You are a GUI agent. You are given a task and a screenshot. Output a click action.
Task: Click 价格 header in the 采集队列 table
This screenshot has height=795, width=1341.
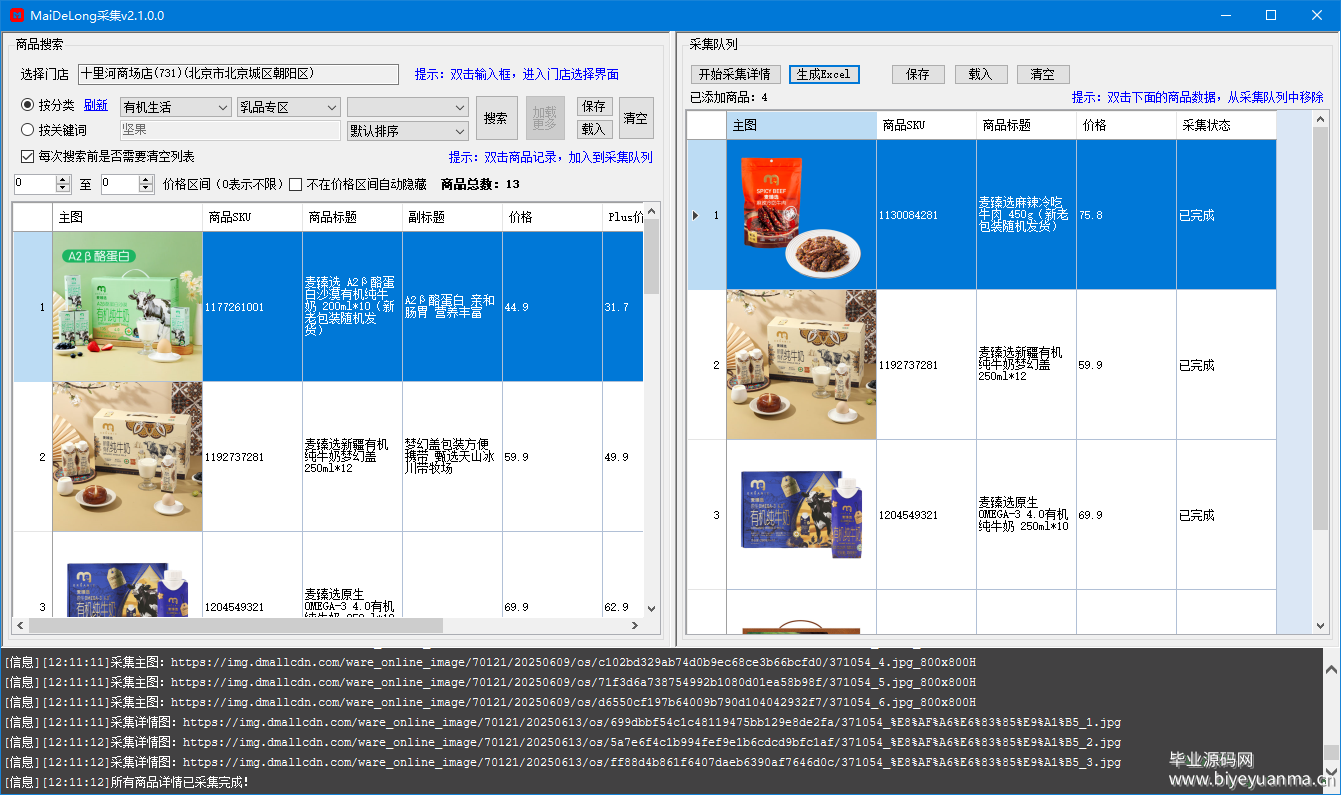point(1126,125)
